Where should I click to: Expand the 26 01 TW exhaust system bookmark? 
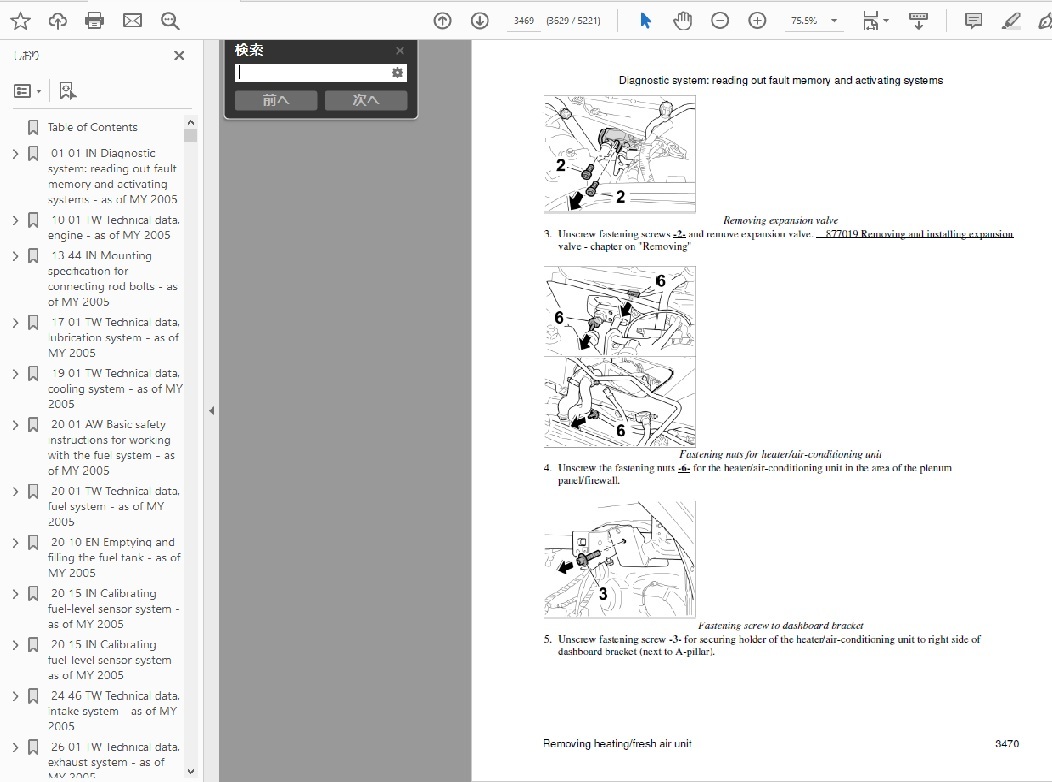15,748
